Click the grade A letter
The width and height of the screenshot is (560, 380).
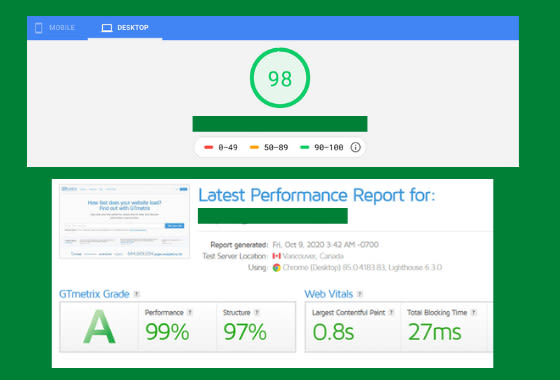(x=99, y=327)
